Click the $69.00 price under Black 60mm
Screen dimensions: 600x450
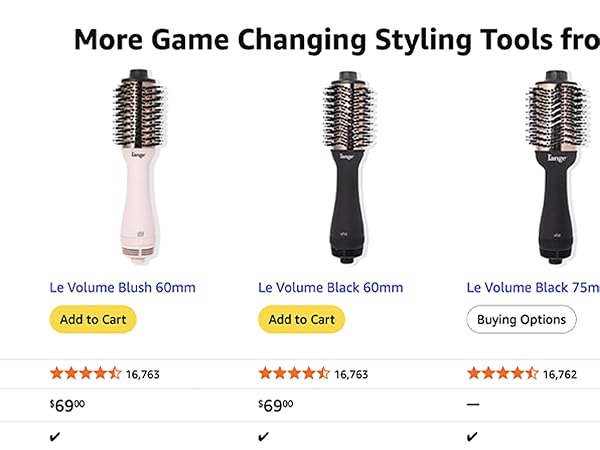click(x=276, y=405)
